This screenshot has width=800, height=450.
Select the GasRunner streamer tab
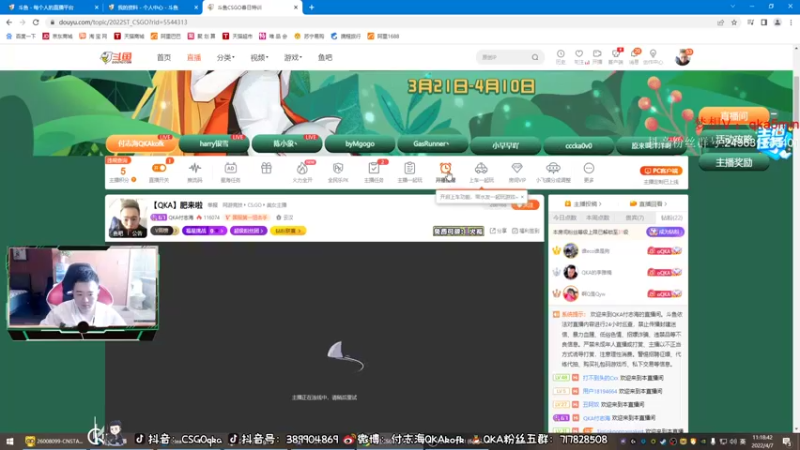[x=433, y=144]
